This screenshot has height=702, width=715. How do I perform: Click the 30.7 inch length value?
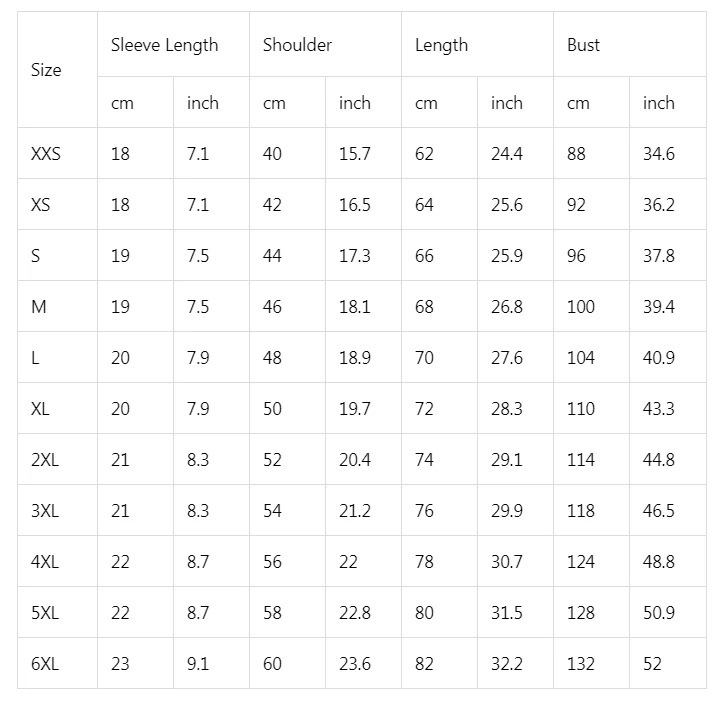tap(506, 562)
